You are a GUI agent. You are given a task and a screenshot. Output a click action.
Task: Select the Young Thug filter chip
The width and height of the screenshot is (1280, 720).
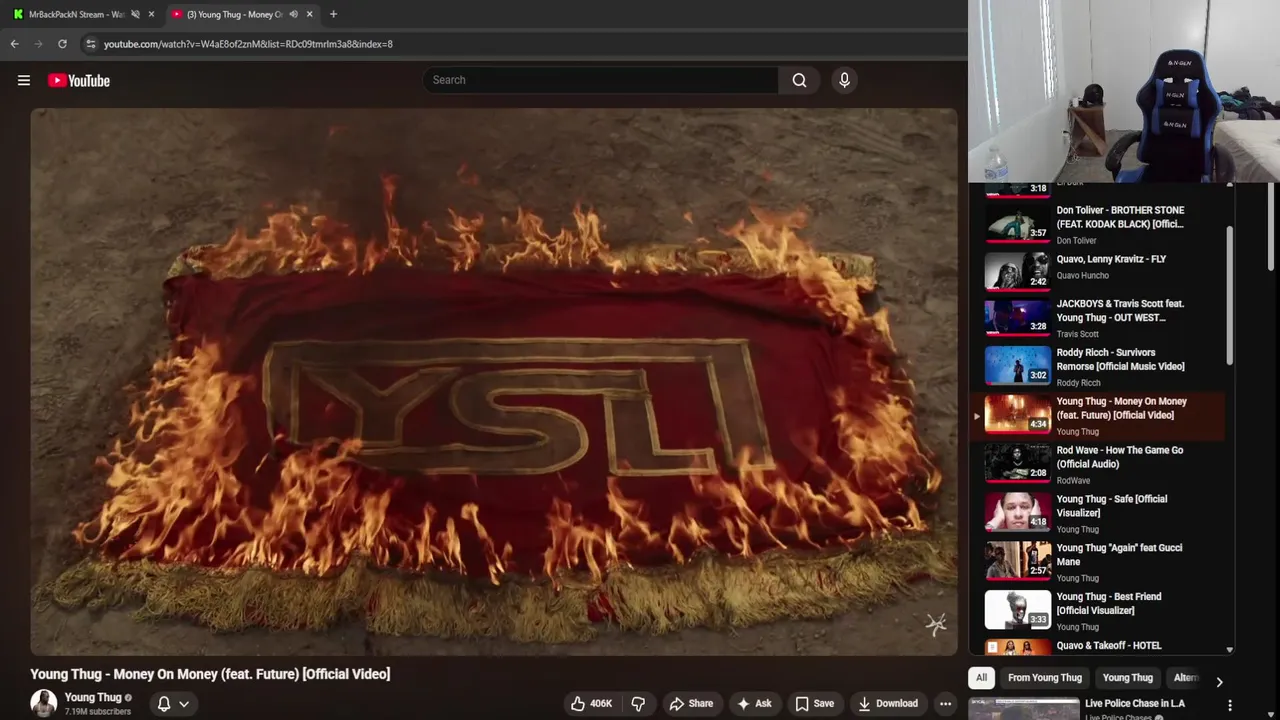tap(1127, 678)
